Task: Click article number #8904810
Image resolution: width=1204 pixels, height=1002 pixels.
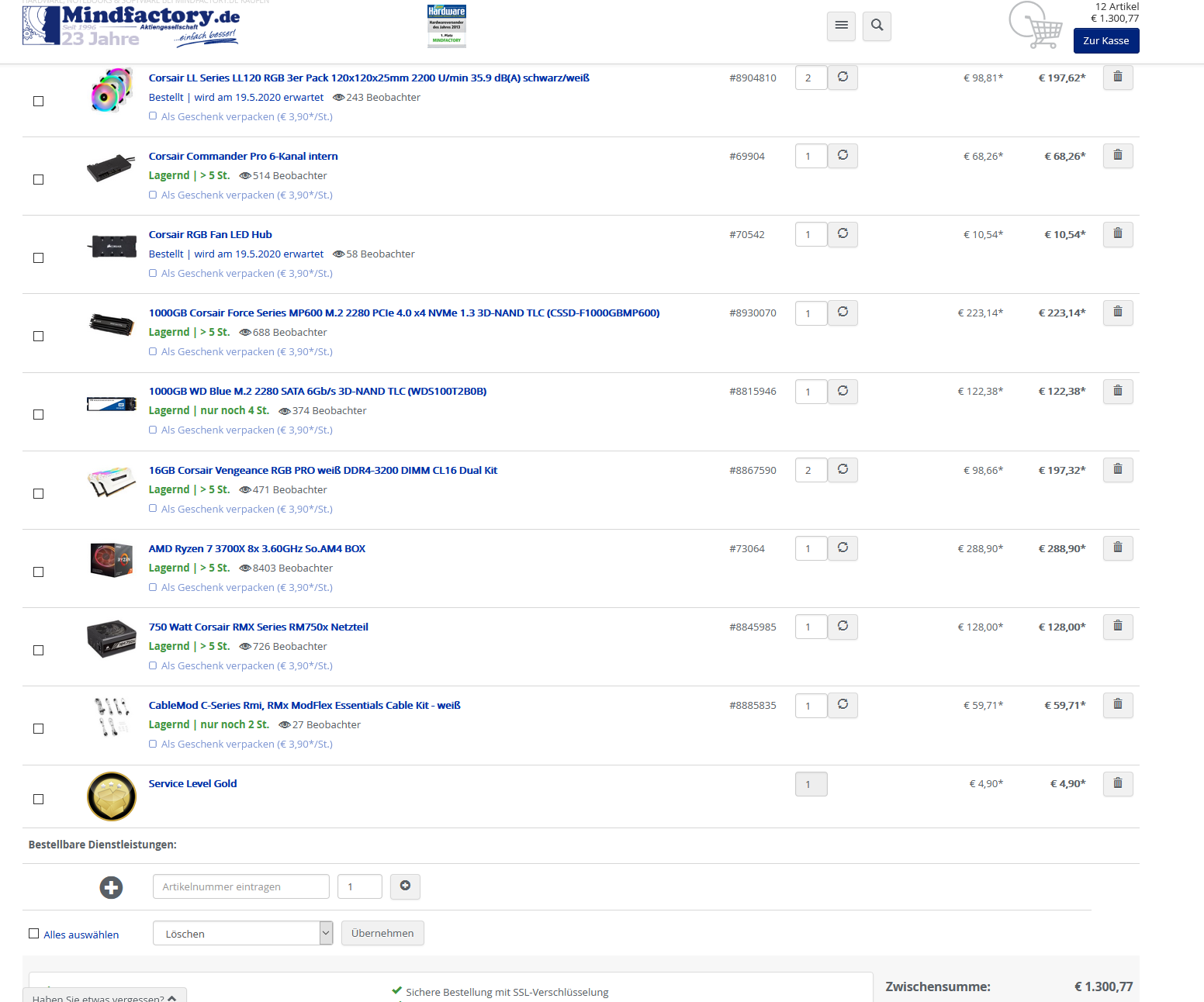Action: (x=752, y=78)
